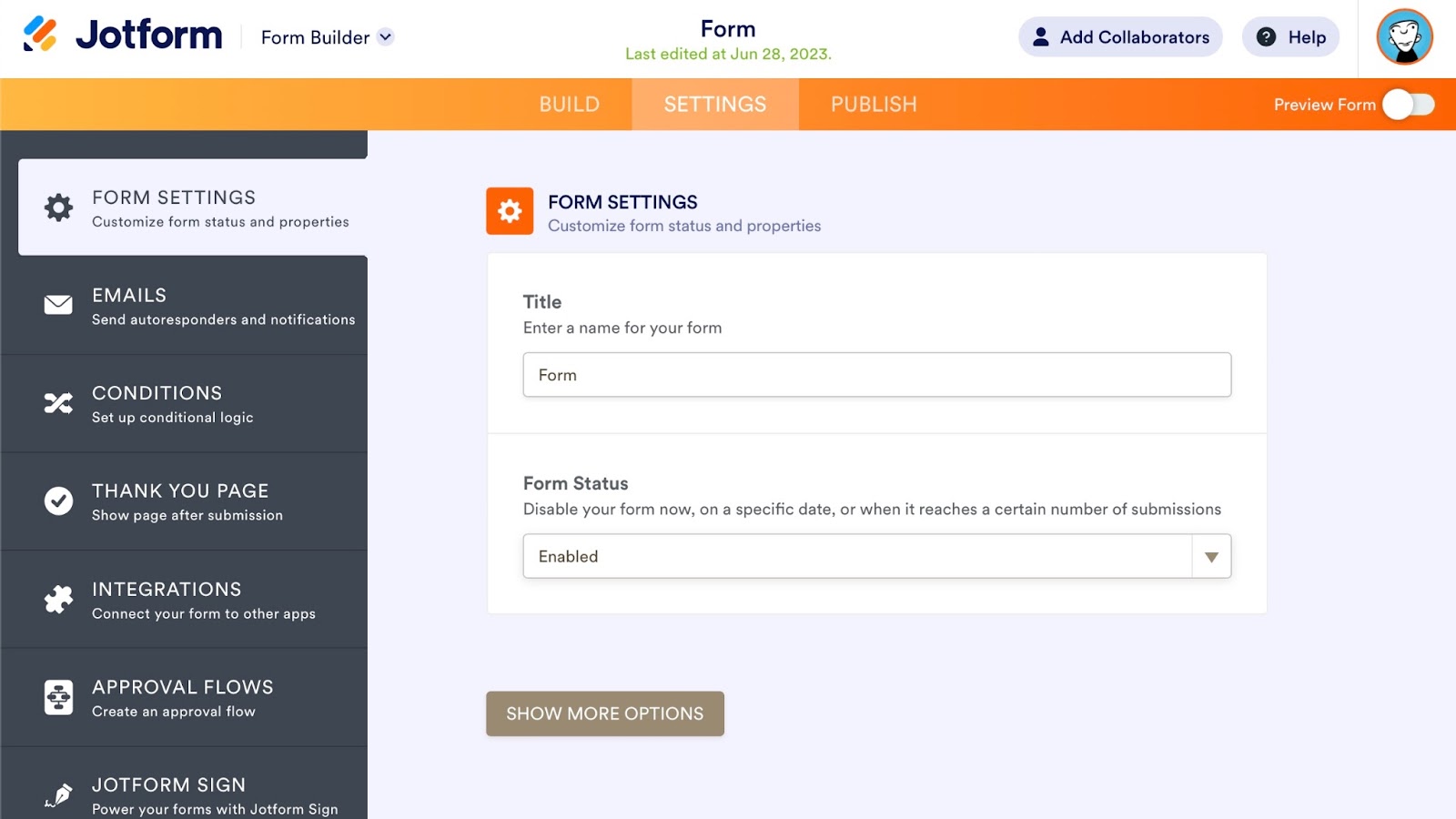Click SHOW MORE OPTIONS button

coord(604,714)
